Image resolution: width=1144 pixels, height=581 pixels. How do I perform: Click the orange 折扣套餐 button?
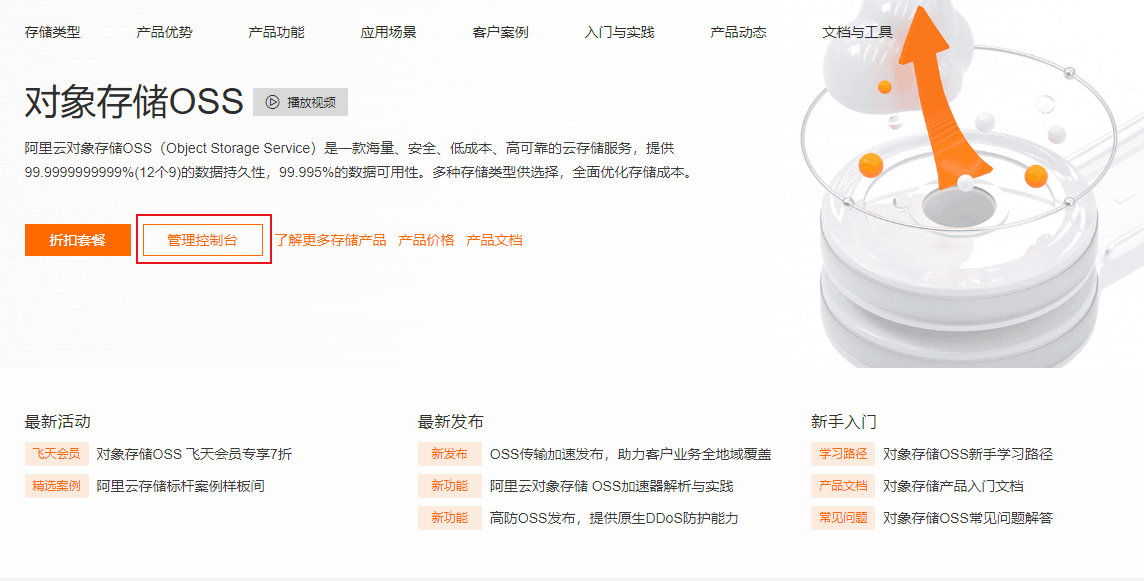pos(78,240)
